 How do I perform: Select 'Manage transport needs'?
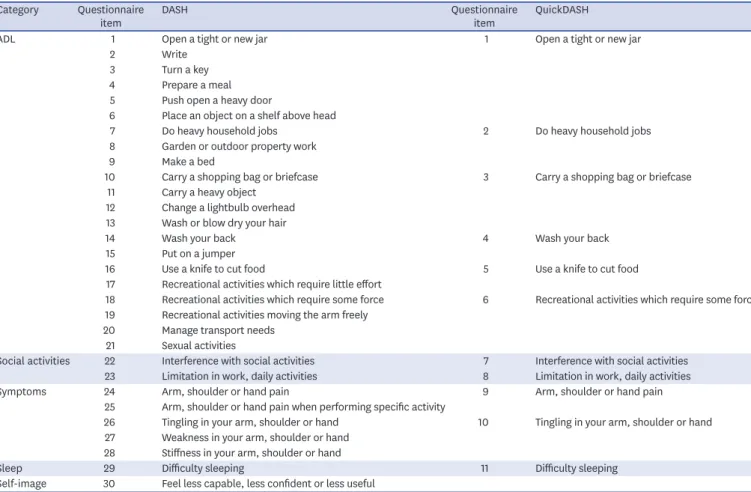pyautogui.click(x=218, y=330)
